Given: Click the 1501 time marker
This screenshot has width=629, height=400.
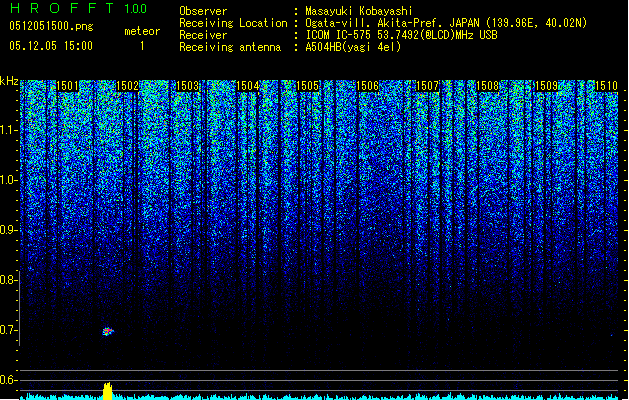Looking at the screenshot, I should pos(67,86).
